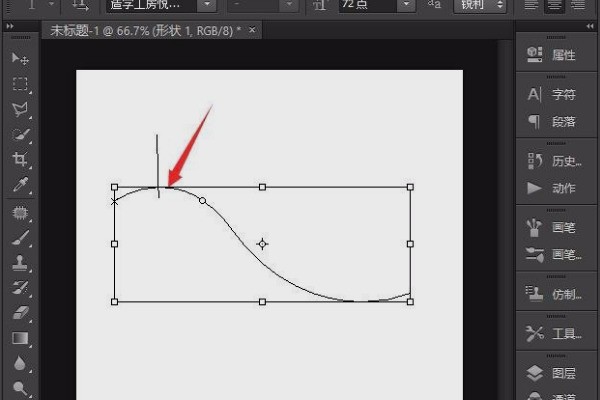Image resolution: width=600 pixels, height=400 pixels.
Task: Click the bottom-left transform handle
Action: (x=114, y=302)
